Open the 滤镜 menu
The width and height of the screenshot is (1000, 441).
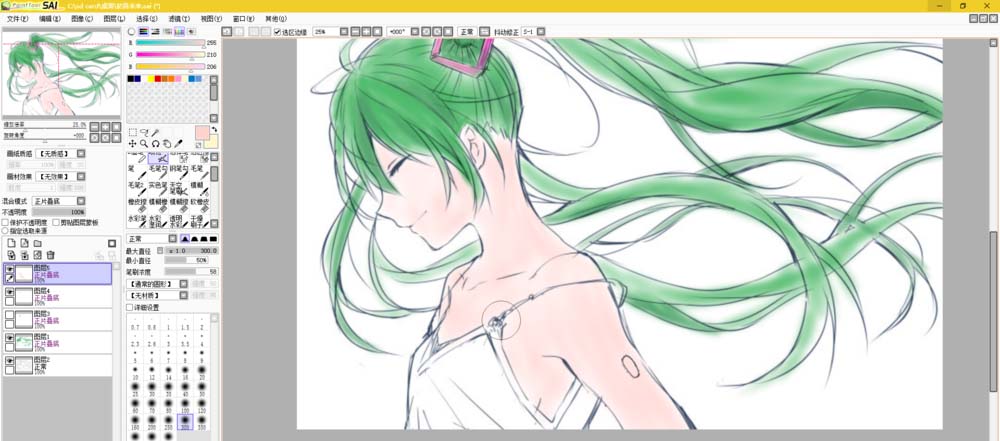[179, 19]
